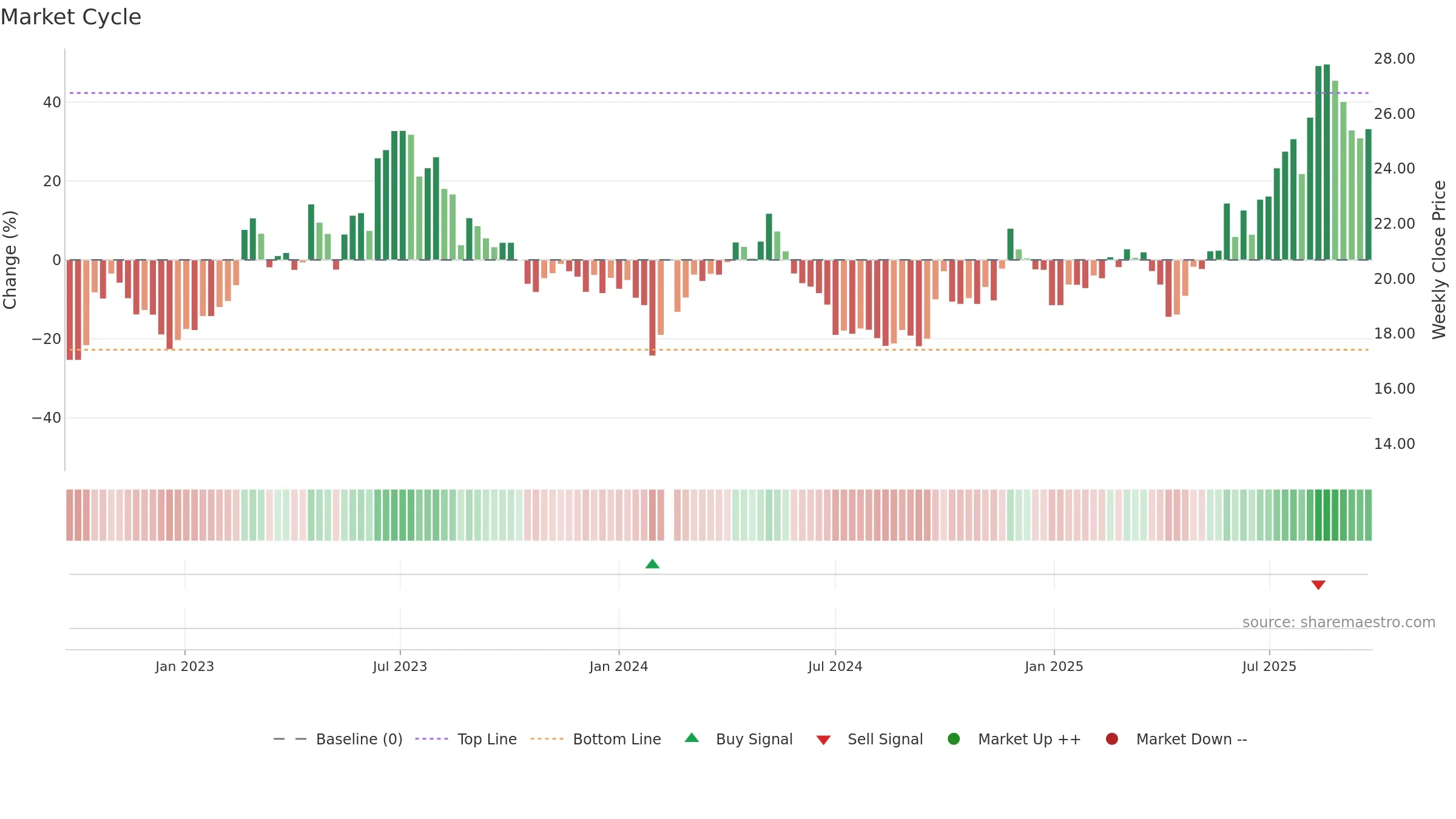Click the green Buy Signal triangle marker
This screenshot has height=819, width=1456.
[652, 564]
